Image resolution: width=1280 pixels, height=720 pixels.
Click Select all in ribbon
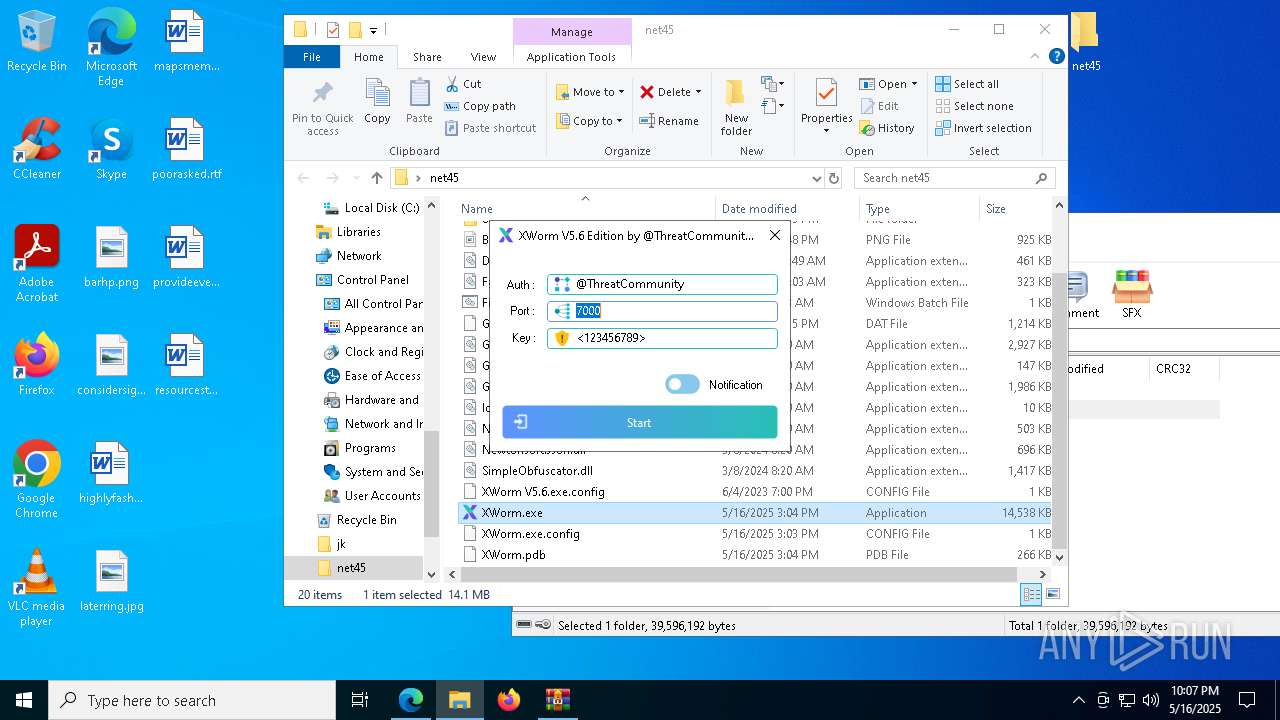click(967, 84)
